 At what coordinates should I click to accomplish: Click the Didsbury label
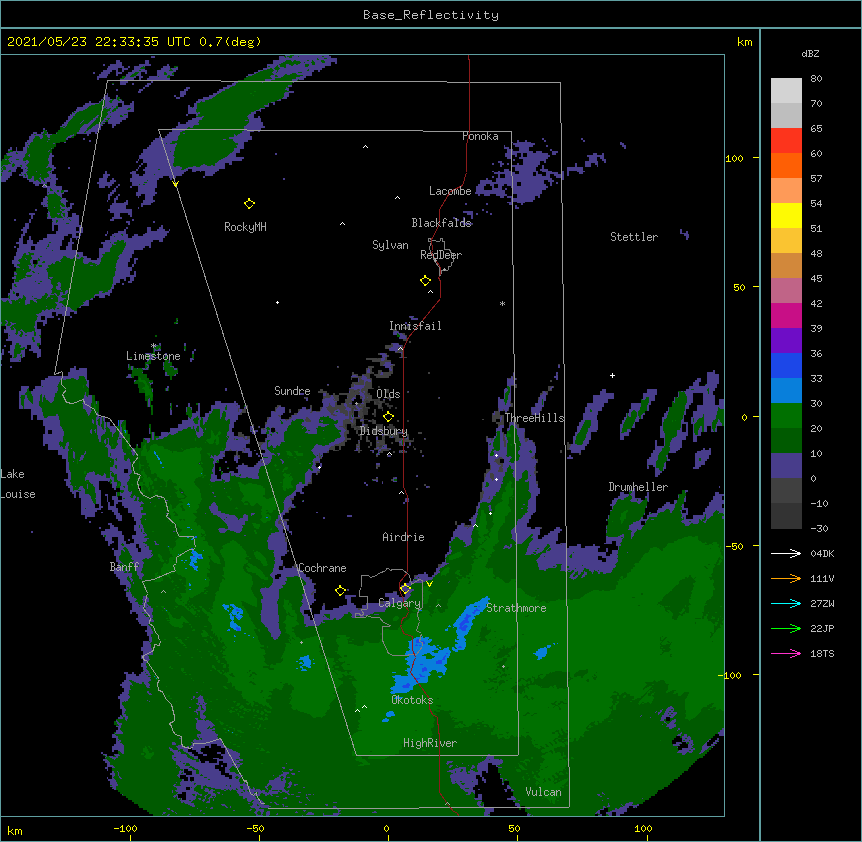(384, 431)
